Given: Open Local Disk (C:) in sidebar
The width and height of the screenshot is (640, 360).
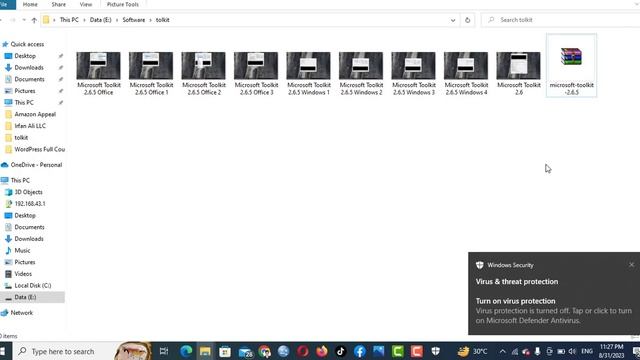Looking at the screenshot, I should click(32, 286).
